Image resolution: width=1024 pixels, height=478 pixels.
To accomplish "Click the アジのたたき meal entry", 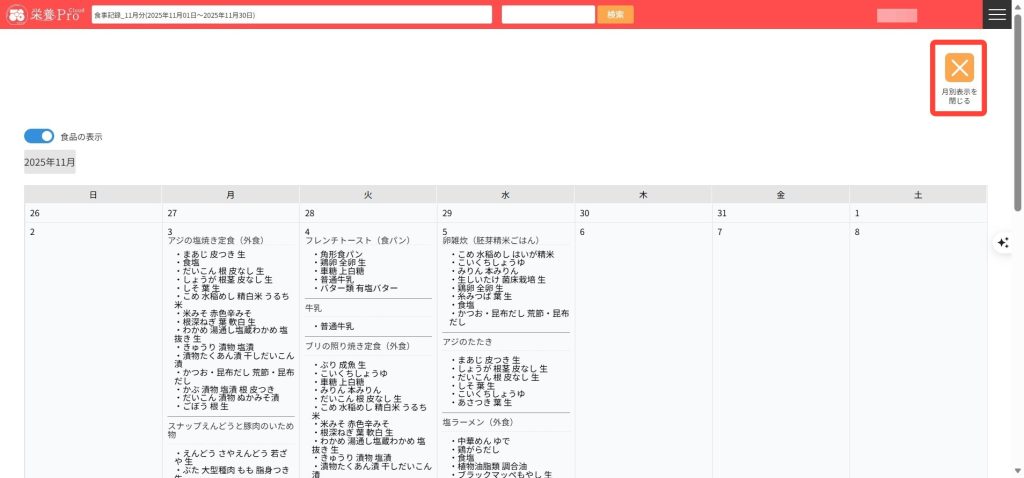I will click(467, 343).
